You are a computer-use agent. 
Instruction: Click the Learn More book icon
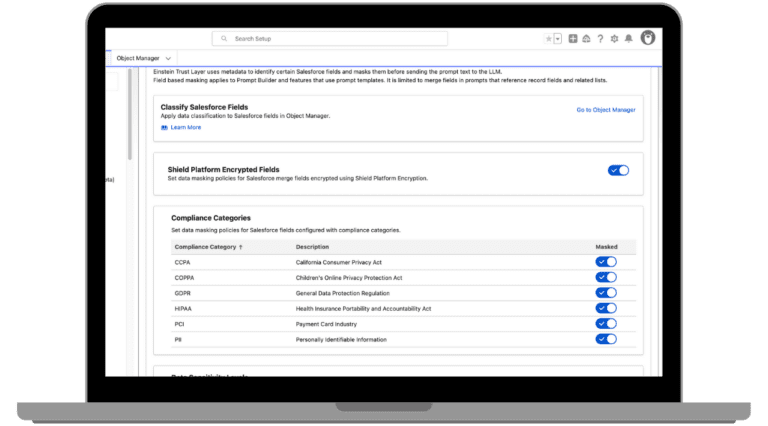pyautogui.click(x=164, y=127)
